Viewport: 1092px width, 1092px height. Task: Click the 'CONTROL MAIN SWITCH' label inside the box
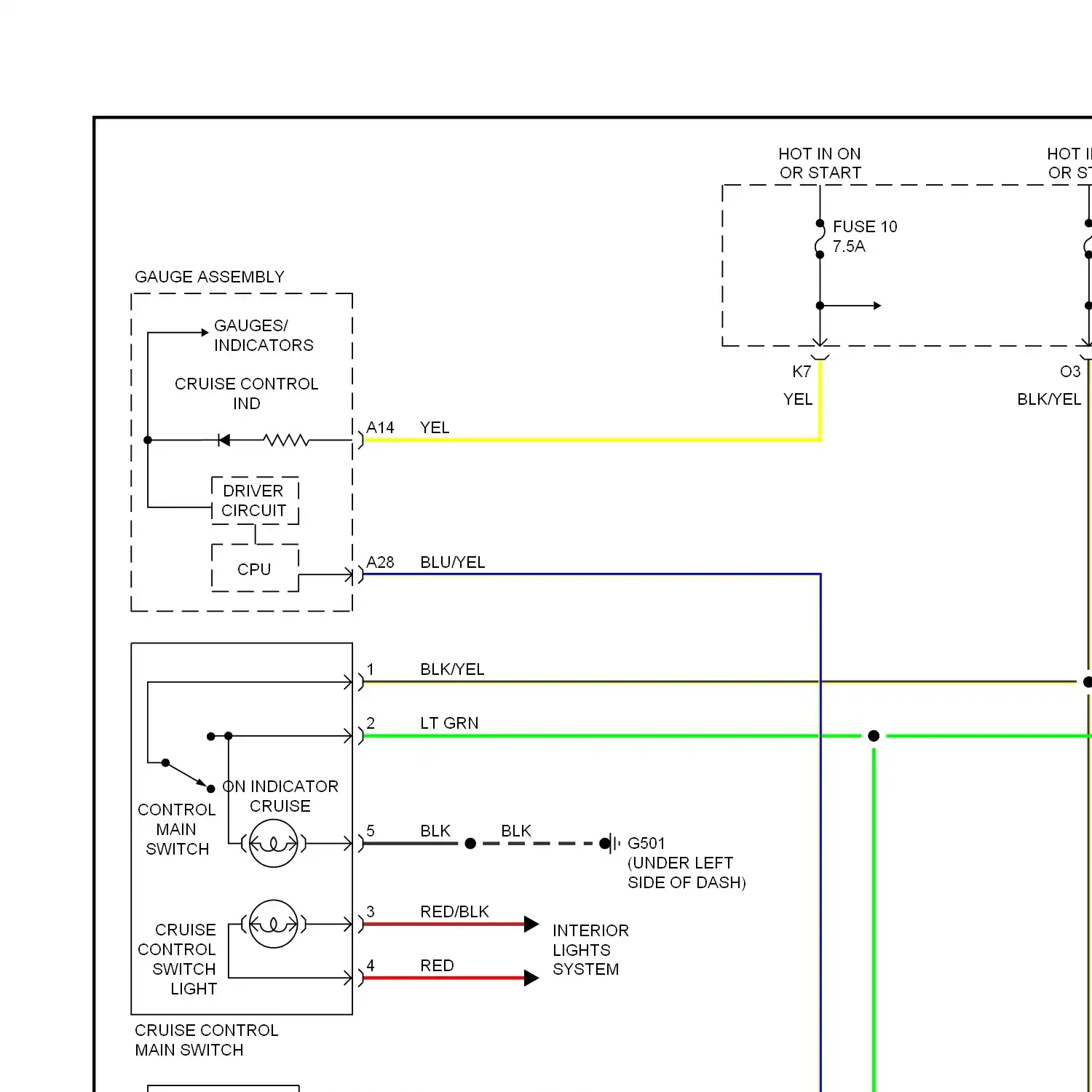(177, 829)
